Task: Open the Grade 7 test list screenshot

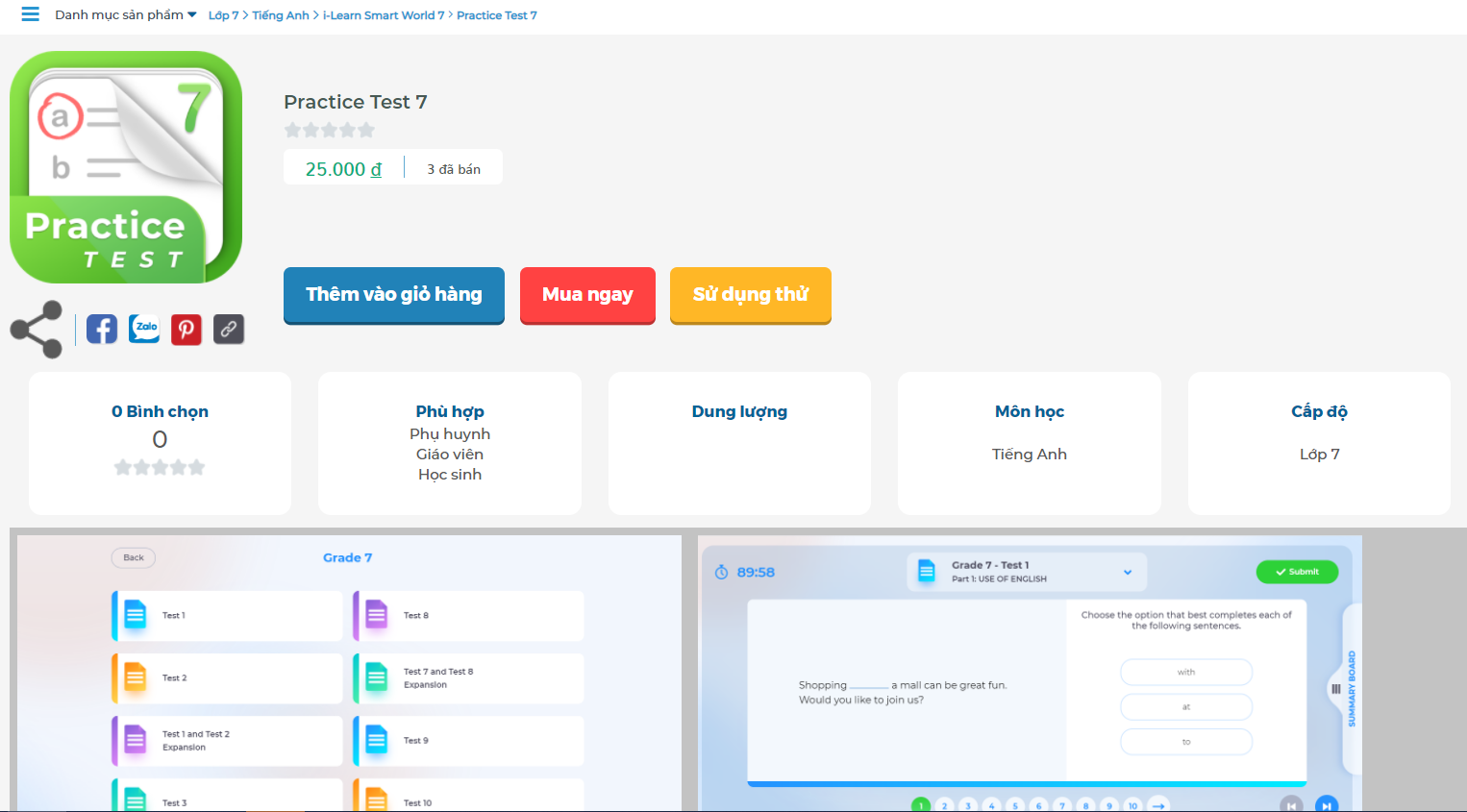Action: click(x=349, y=673)
